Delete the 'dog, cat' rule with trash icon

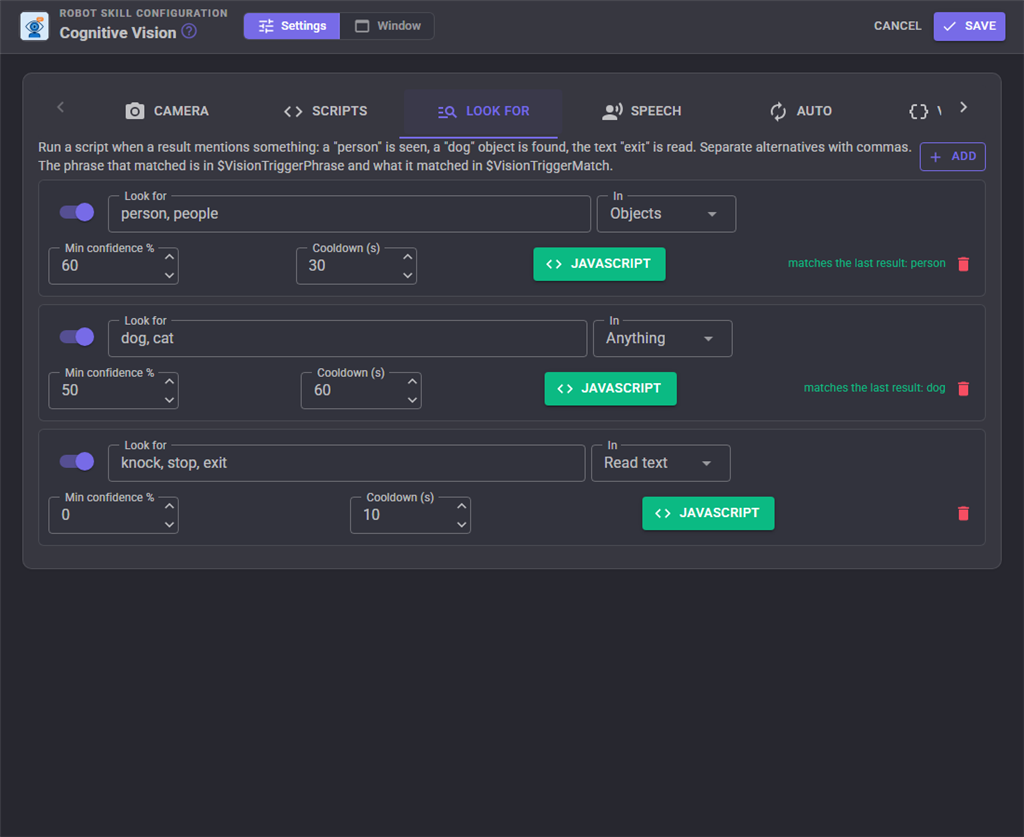point(963,388)
